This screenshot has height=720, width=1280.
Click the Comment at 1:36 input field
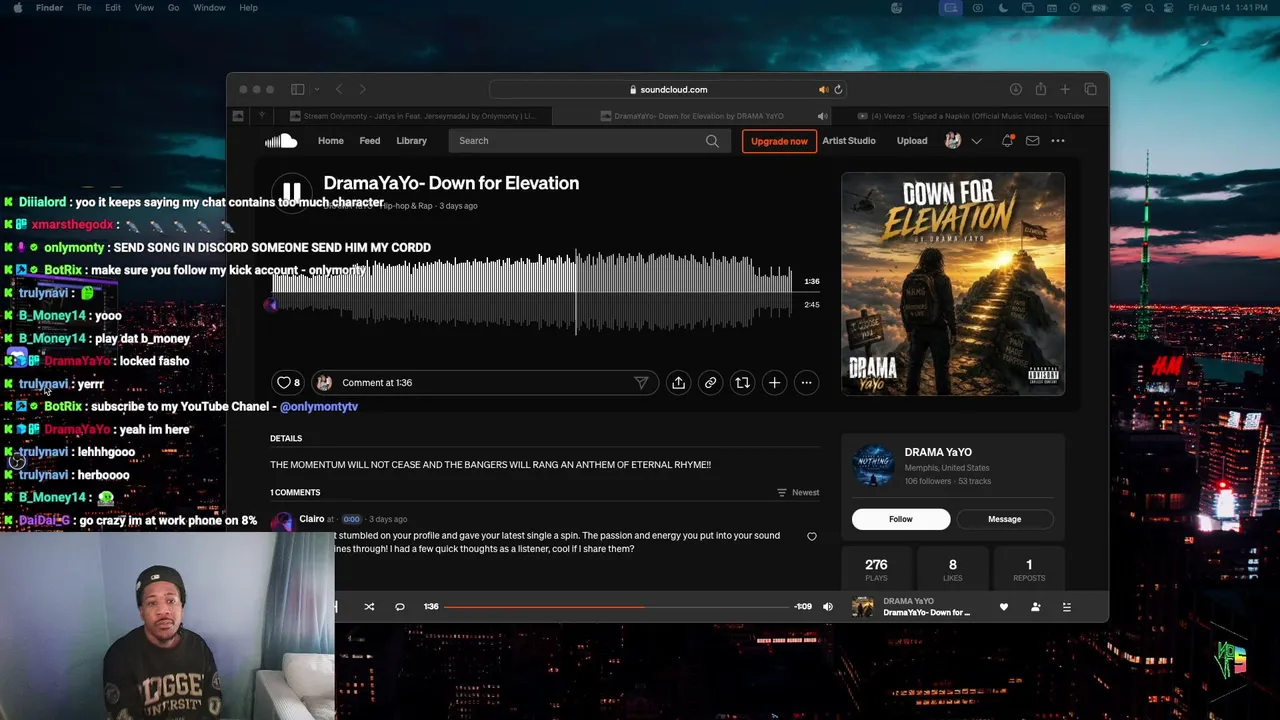484,382
